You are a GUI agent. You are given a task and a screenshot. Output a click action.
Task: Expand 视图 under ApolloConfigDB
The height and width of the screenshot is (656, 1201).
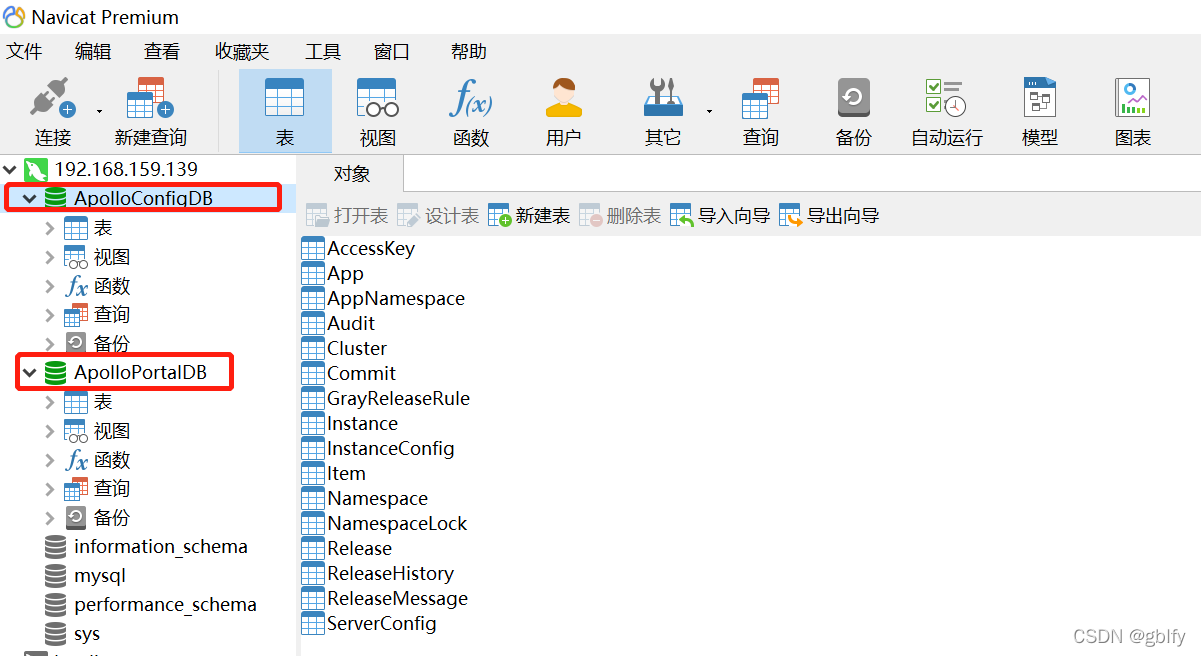click(x=50, y=257)
